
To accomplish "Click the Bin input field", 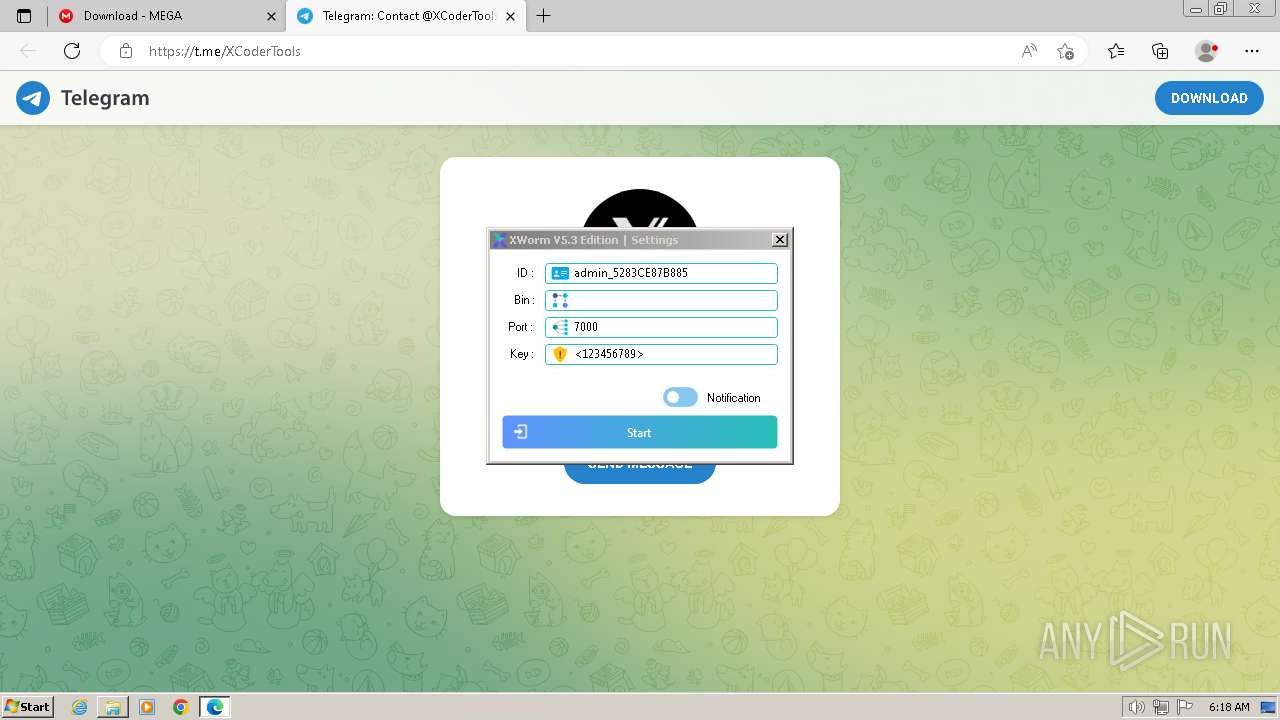I will [661, 300].
